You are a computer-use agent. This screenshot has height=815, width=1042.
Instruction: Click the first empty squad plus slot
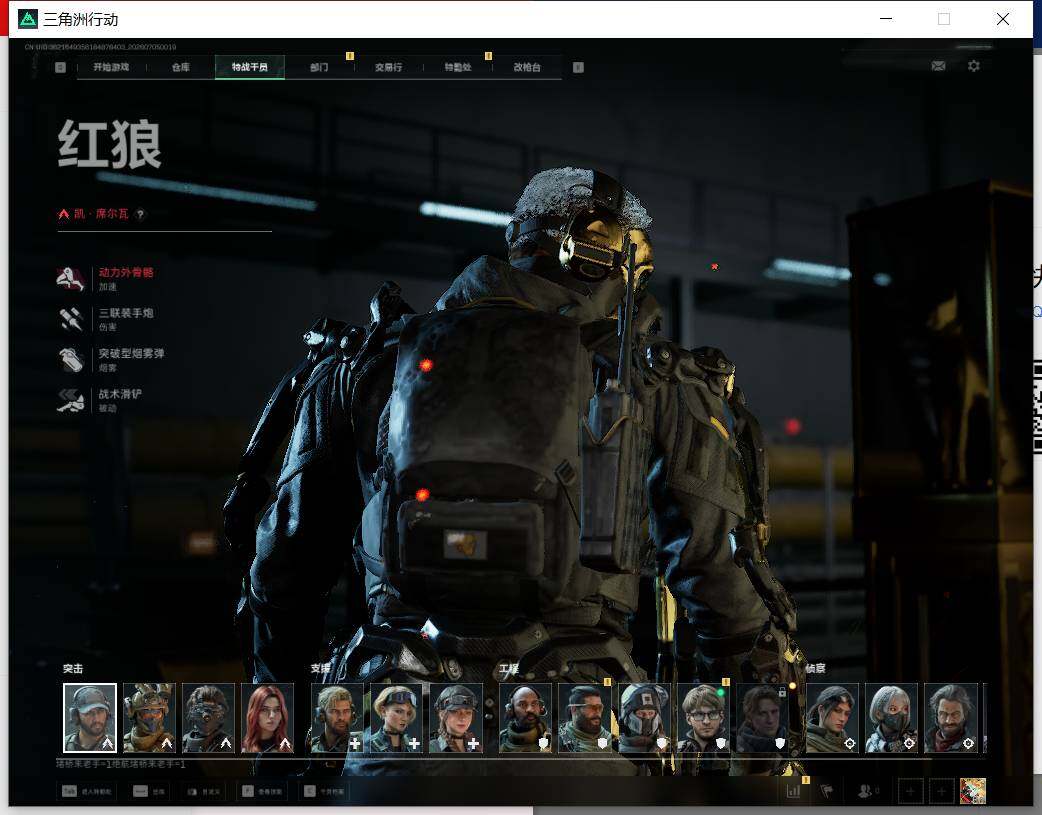coord(910,791)
